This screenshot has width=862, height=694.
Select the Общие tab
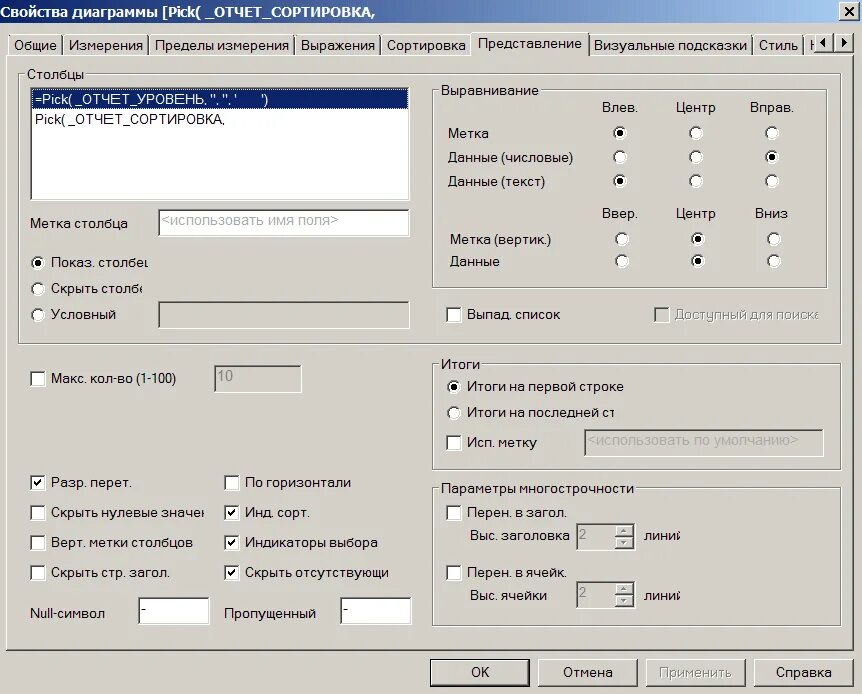37,45
